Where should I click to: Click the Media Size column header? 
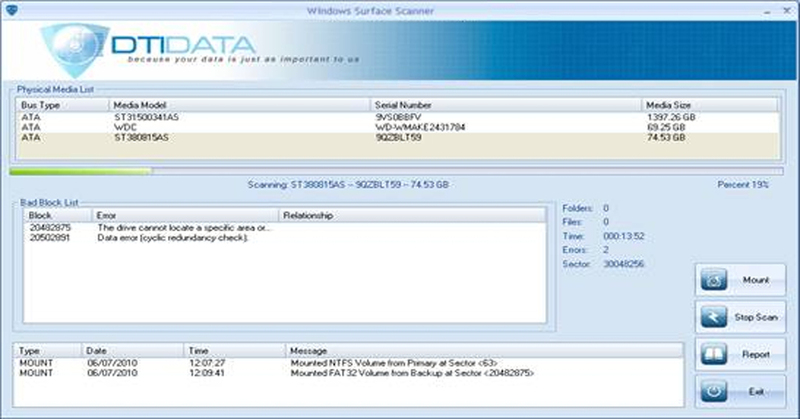click(x=710, y=105)
